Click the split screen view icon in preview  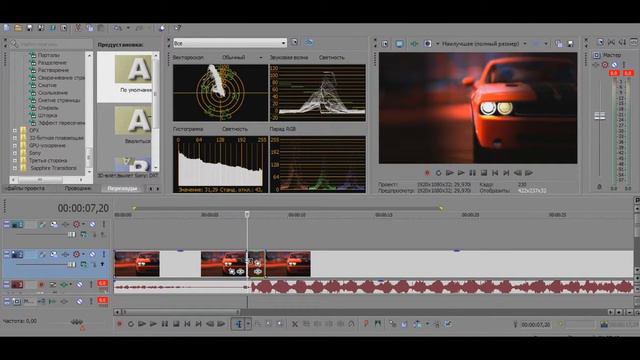click(427, 44)
